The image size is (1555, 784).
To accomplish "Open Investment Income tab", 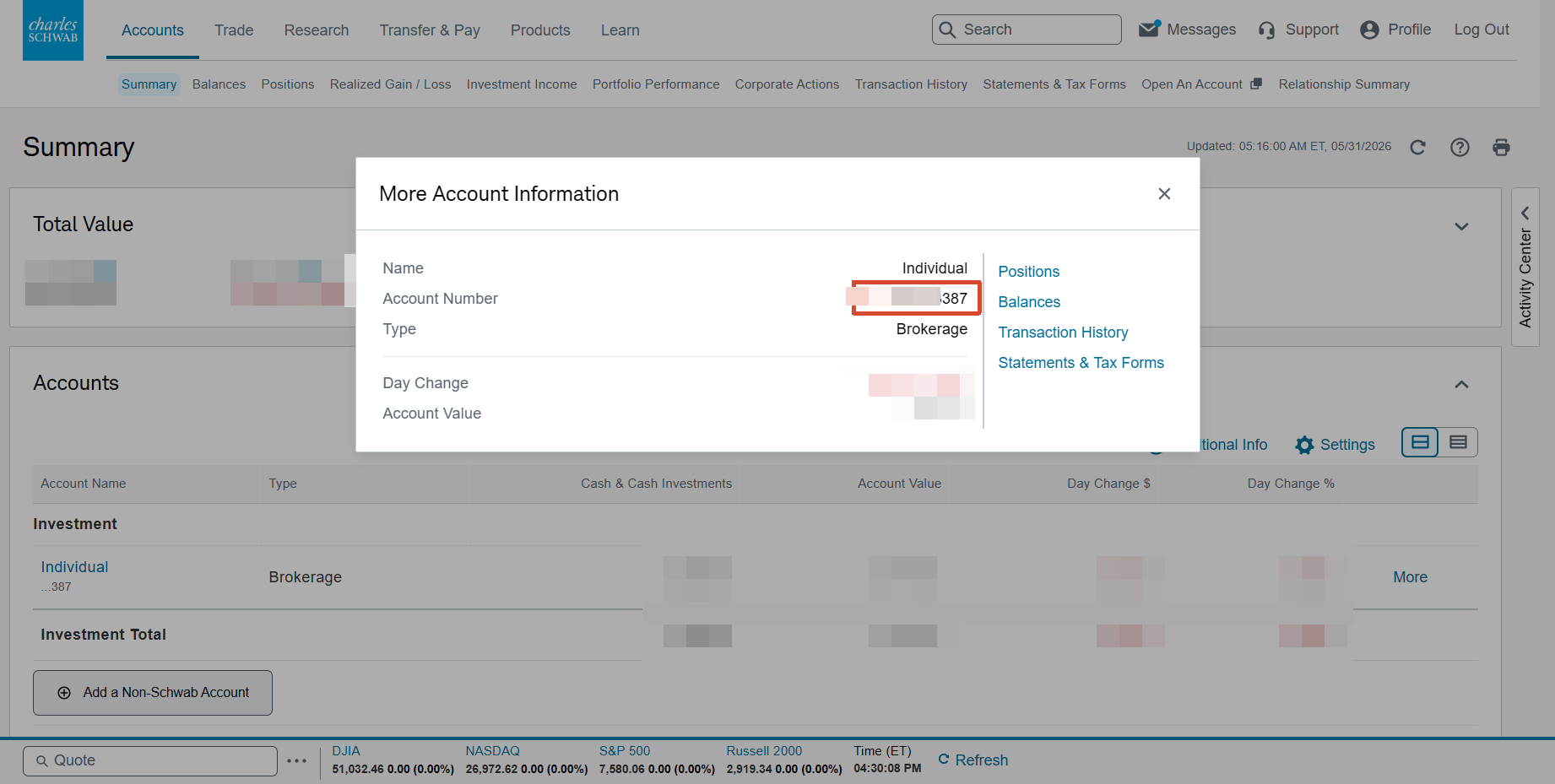I will point(522,84).
